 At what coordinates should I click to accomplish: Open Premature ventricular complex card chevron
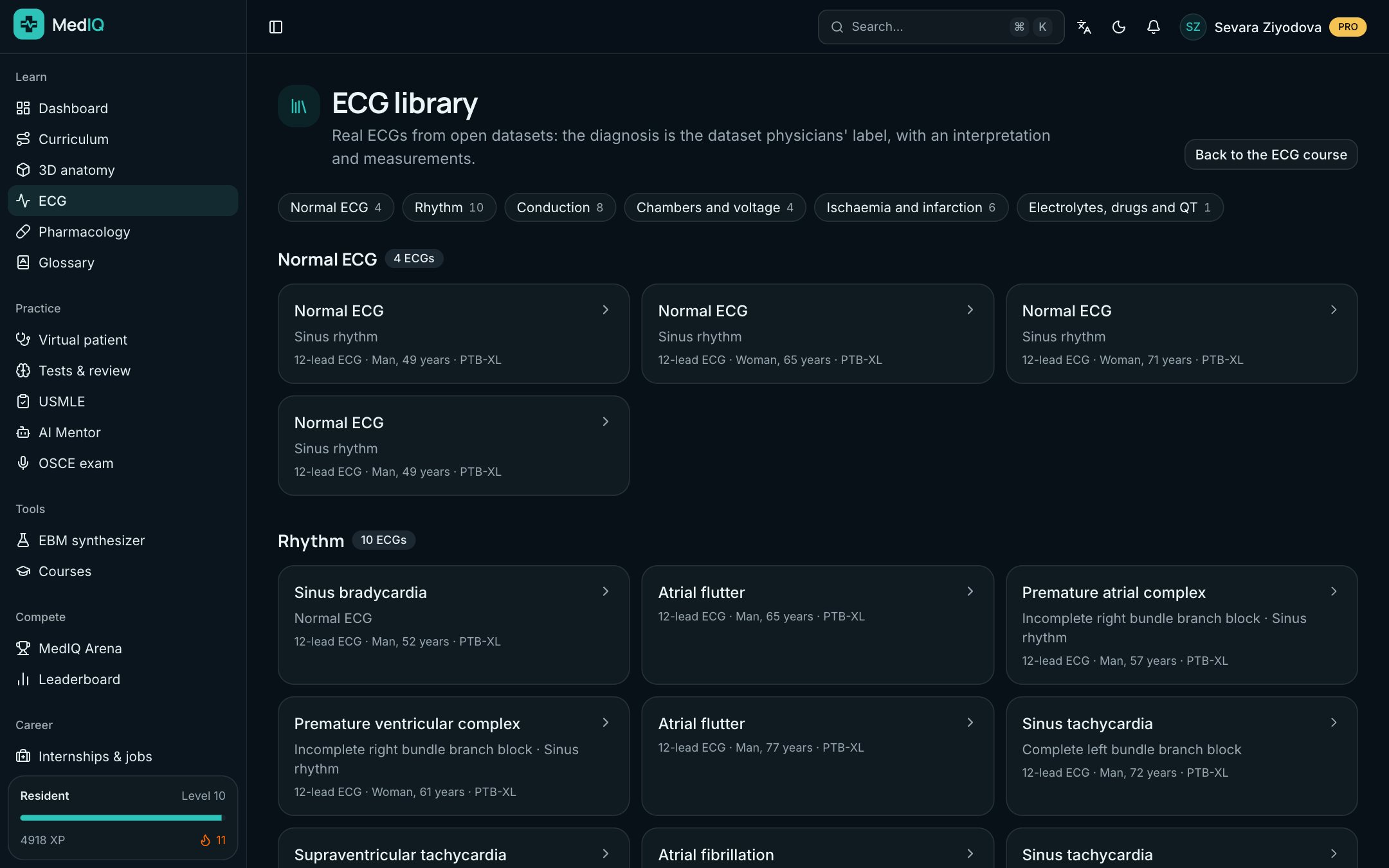click(606, 723)
